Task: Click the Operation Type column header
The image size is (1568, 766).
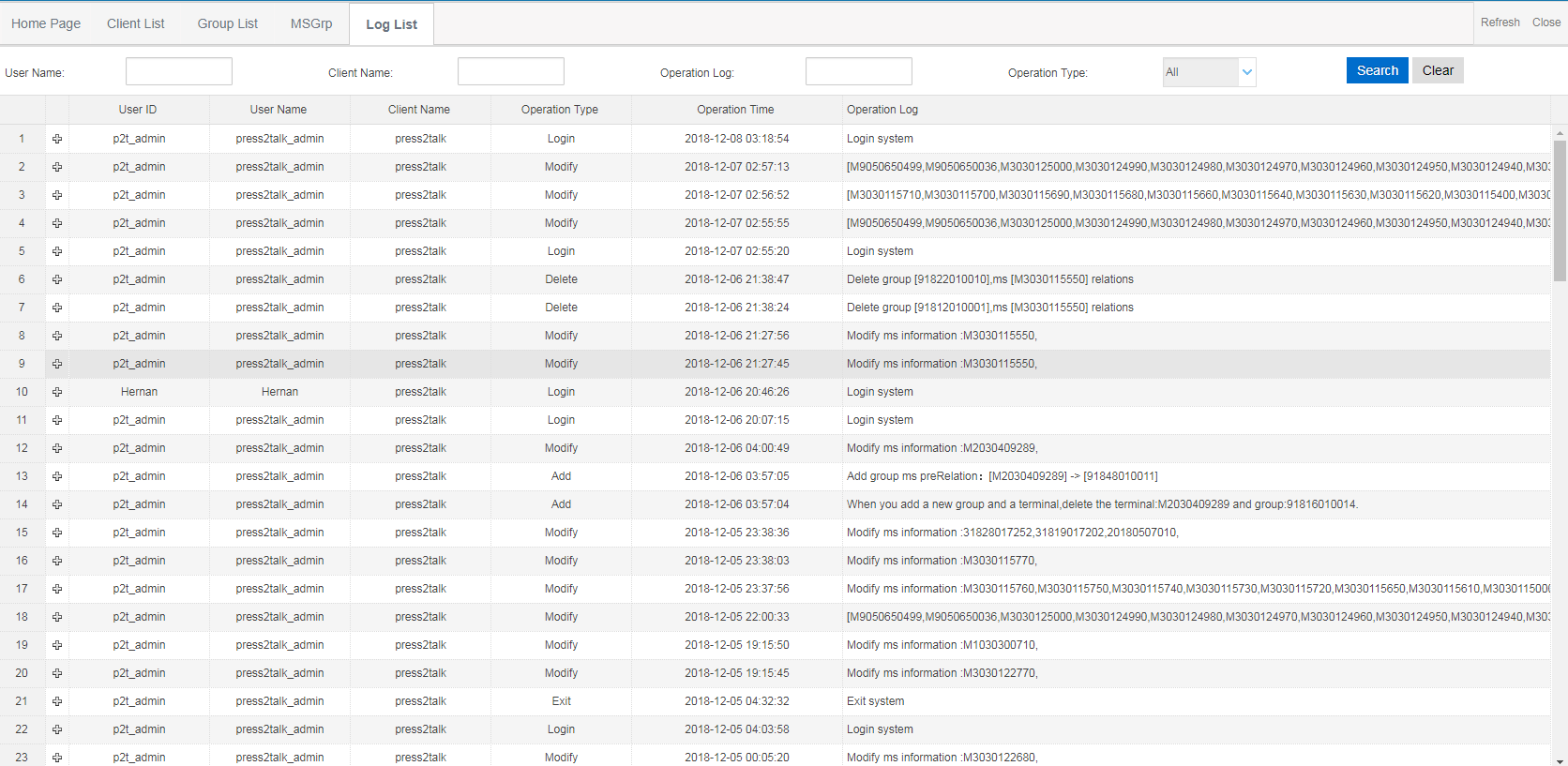Action: coord(560,110)
